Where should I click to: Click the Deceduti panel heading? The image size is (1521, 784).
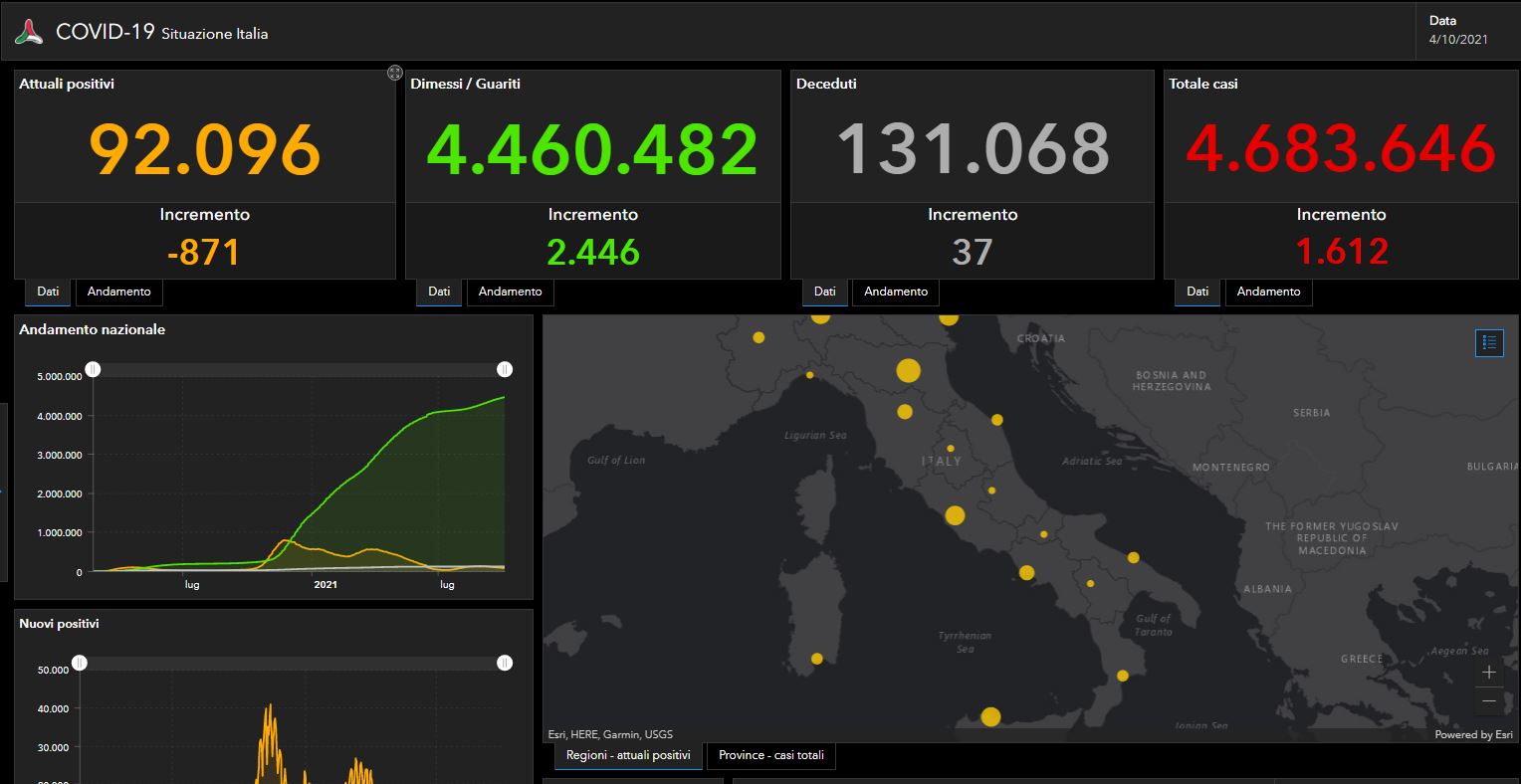pos(826,84)
